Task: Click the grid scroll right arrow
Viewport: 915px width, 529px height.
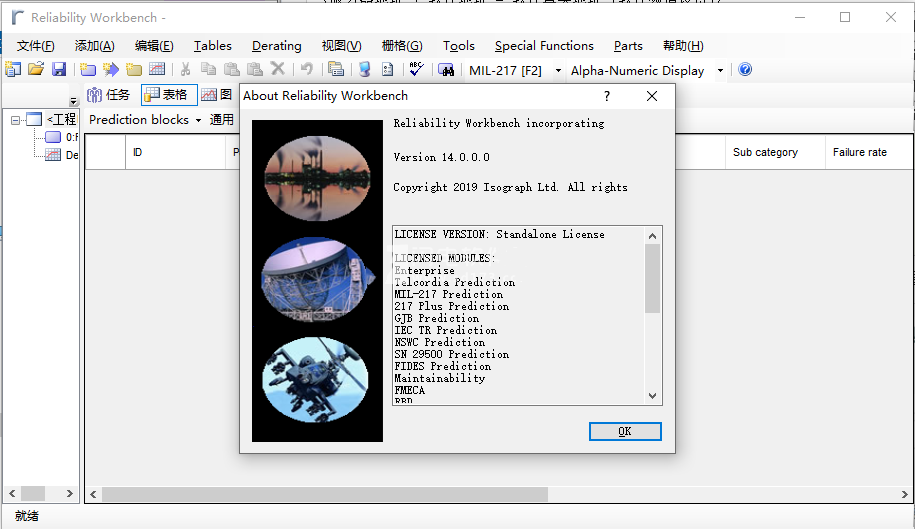Action: (904, 495)
